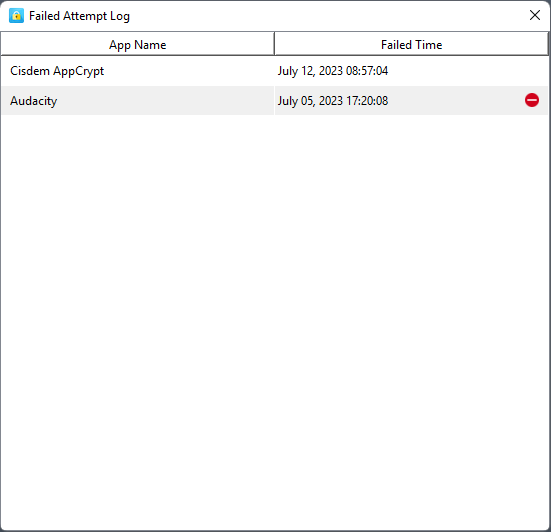The width and height of the screenshot is (551, 532).
Task: Select the July 12, 2023 08:57:04 timestamp
Action: click(333, 71)
